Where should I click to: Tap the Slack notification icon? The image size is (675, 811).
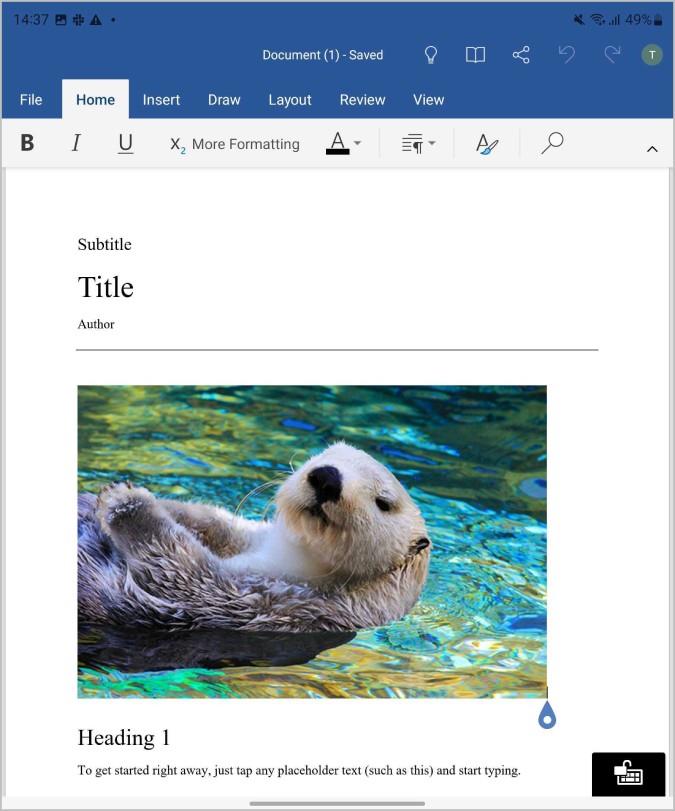[78, 20]
